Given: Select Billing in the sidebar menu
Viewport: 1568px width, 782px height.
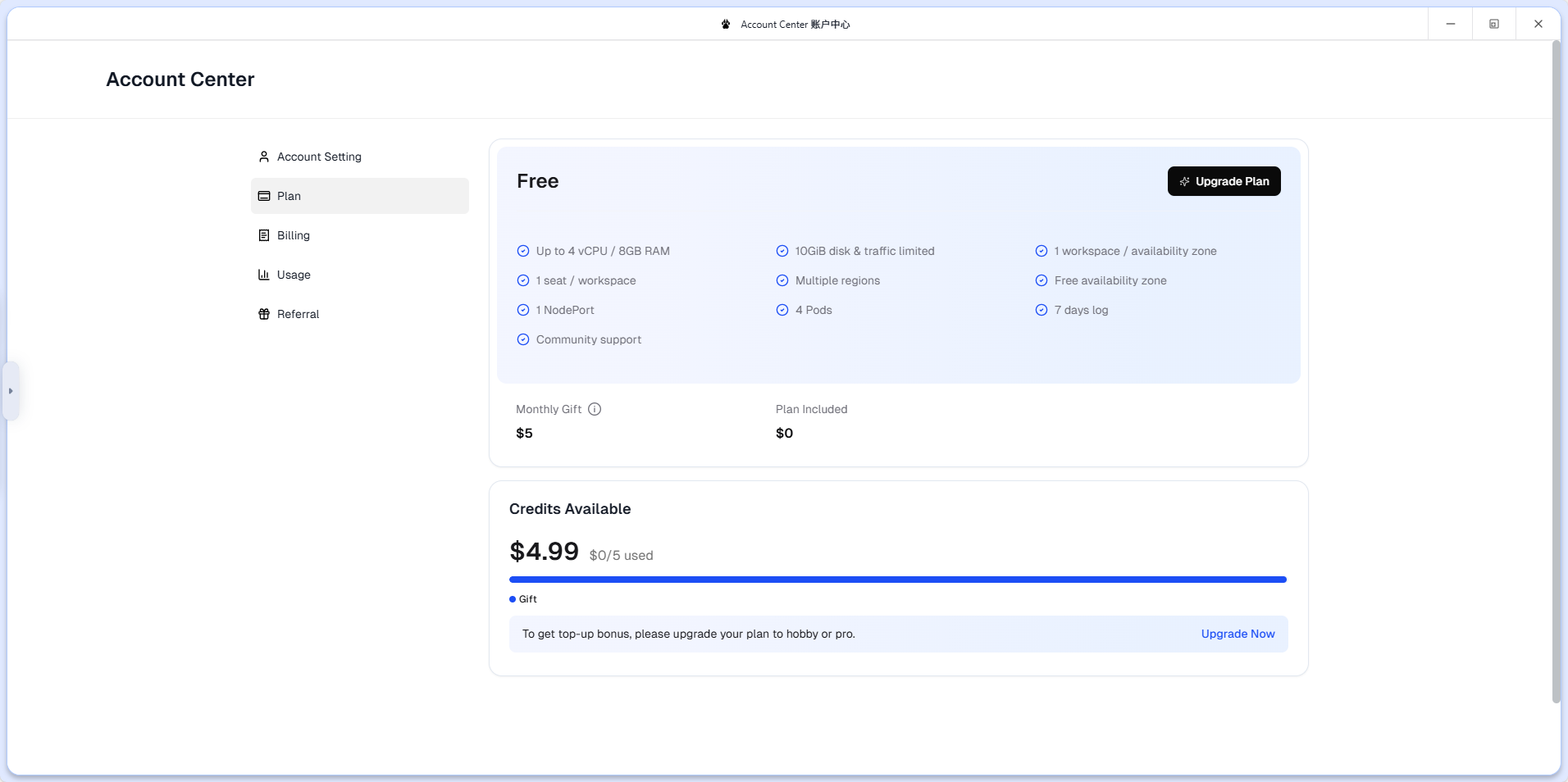Looking at the screenshot, I should coord(293,235).
